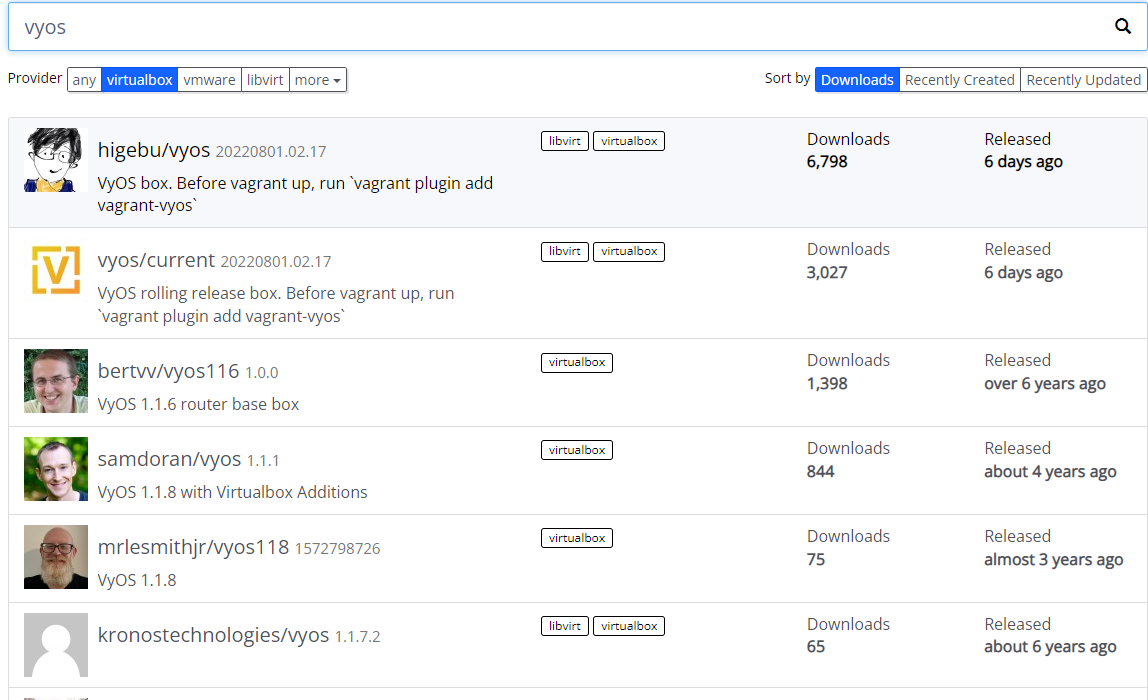The image size is (1148, 700).
Task: Open bertvv's profile photo
Action: [56, 381]
